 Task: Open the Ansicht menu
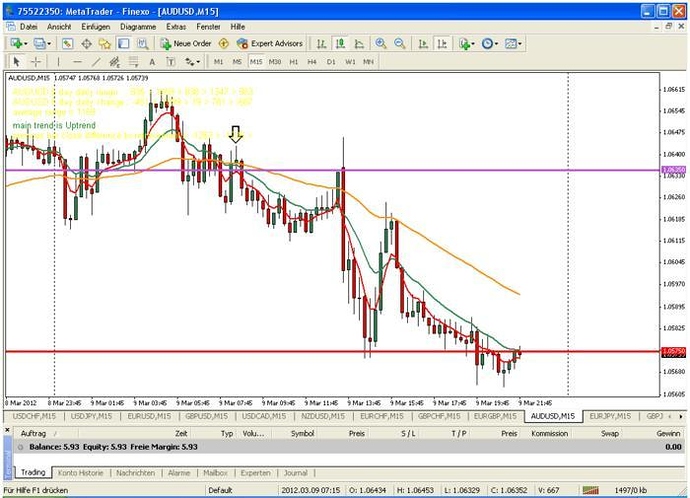point(59,27)
